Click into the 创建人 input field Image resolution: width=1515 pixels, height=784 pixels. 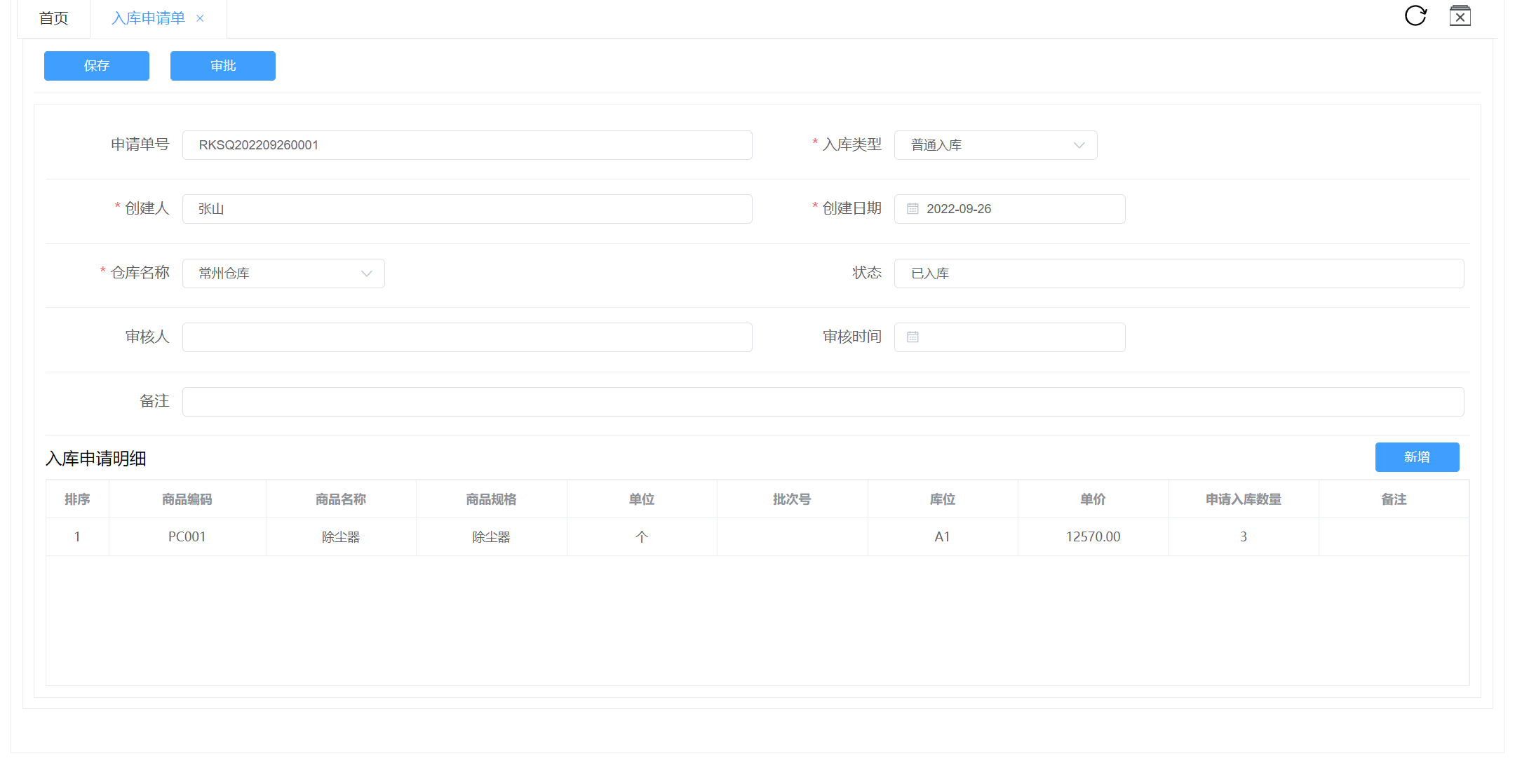[x=467, y=209]
